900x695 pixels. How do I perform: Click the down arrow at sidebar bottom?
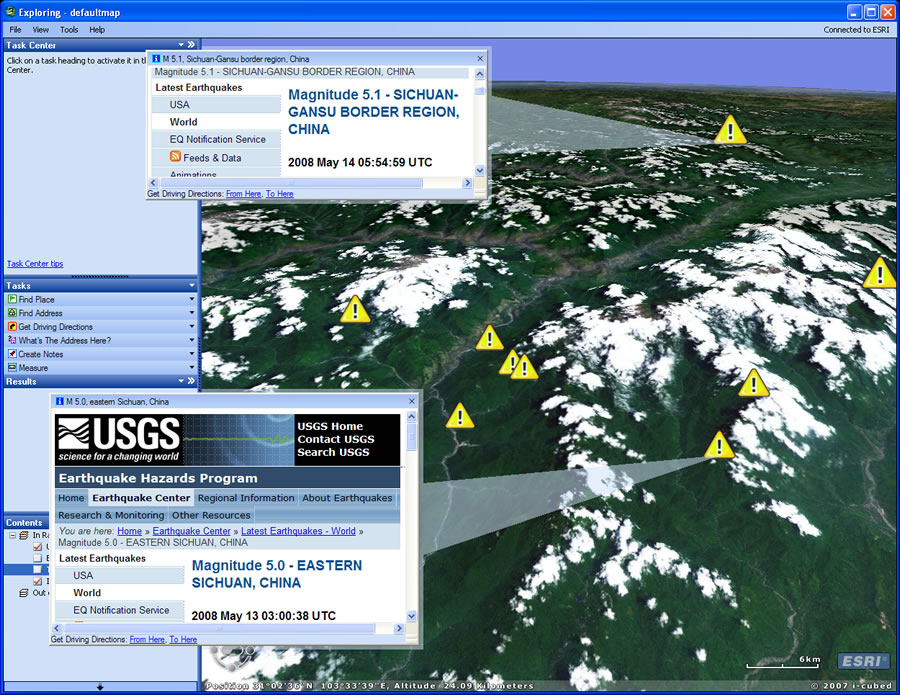click(100, 686)
